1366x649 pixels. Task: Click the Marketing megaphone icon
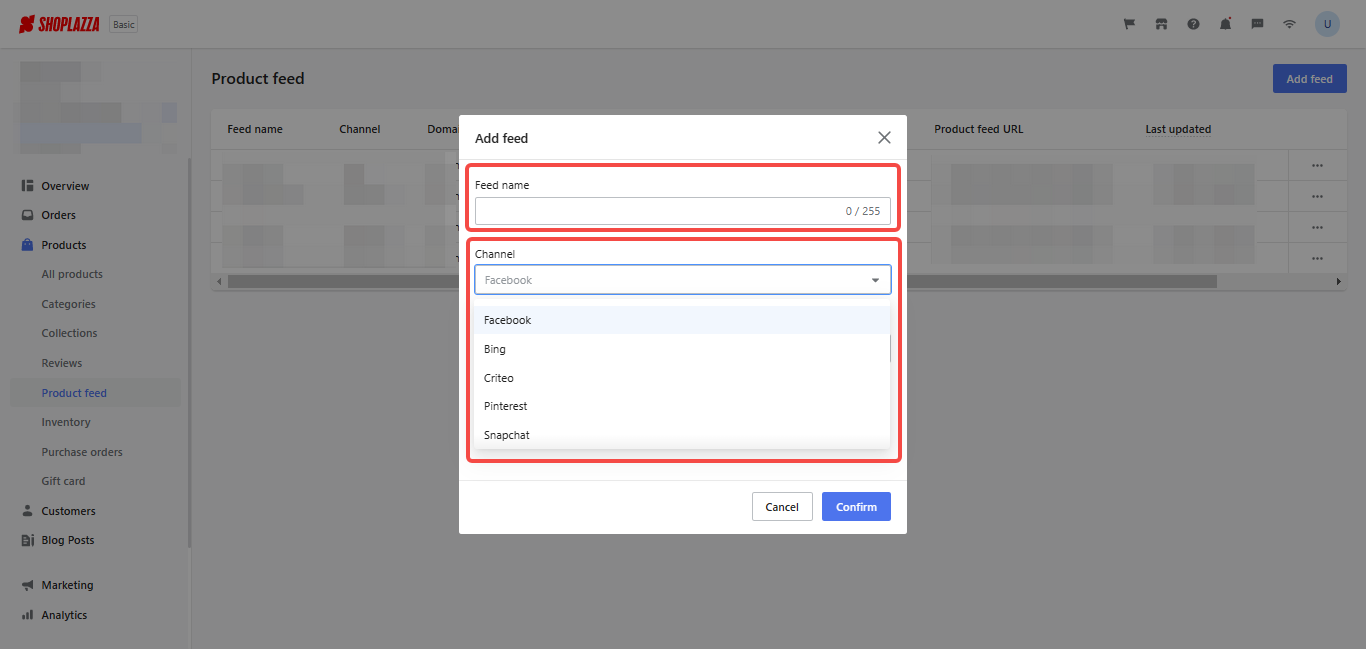coord(28,585)
